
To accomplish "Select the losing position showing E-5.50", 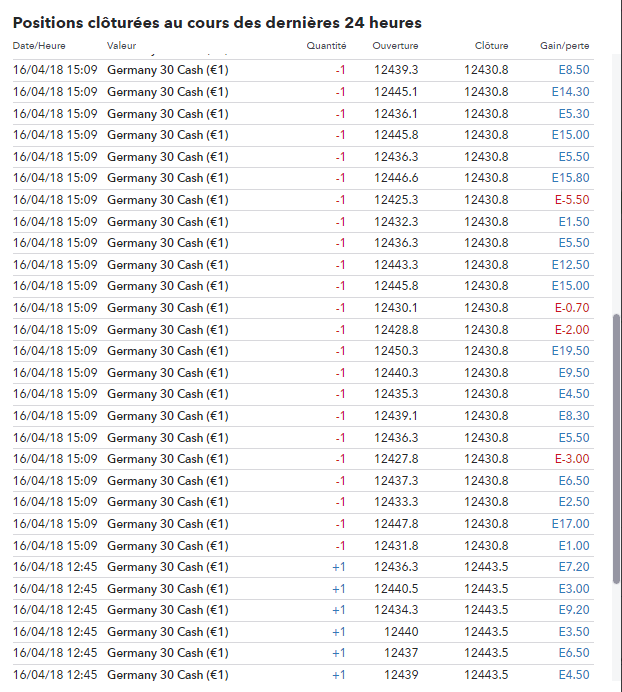I will click(x=300, y=200).
